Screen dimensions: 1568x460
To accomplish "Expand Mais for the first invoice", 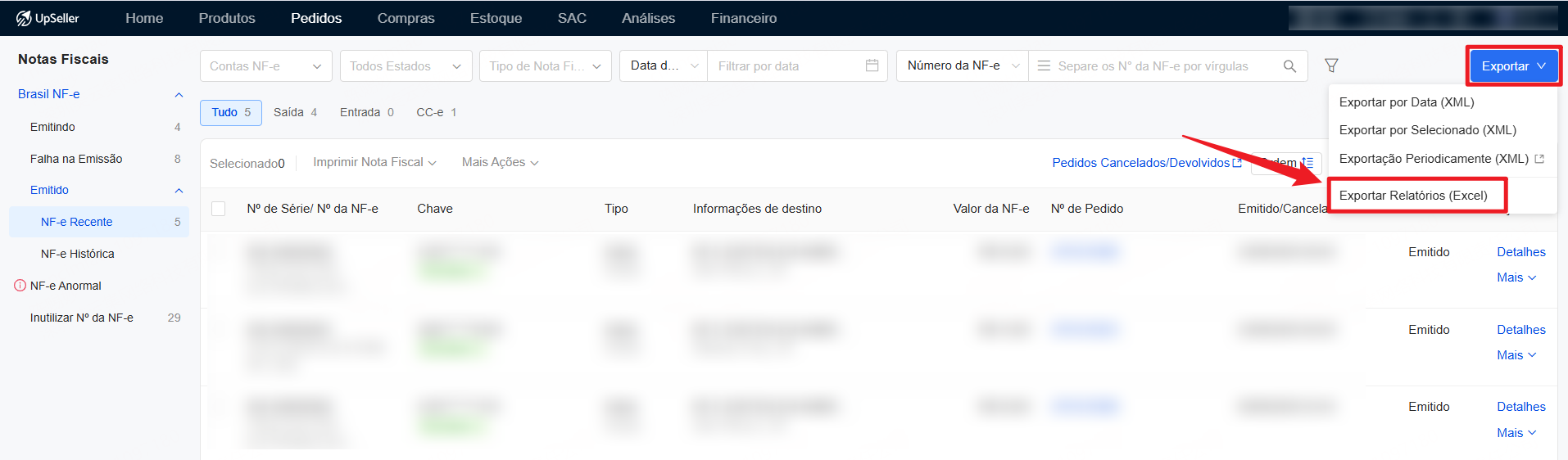I will (1516, 277).
